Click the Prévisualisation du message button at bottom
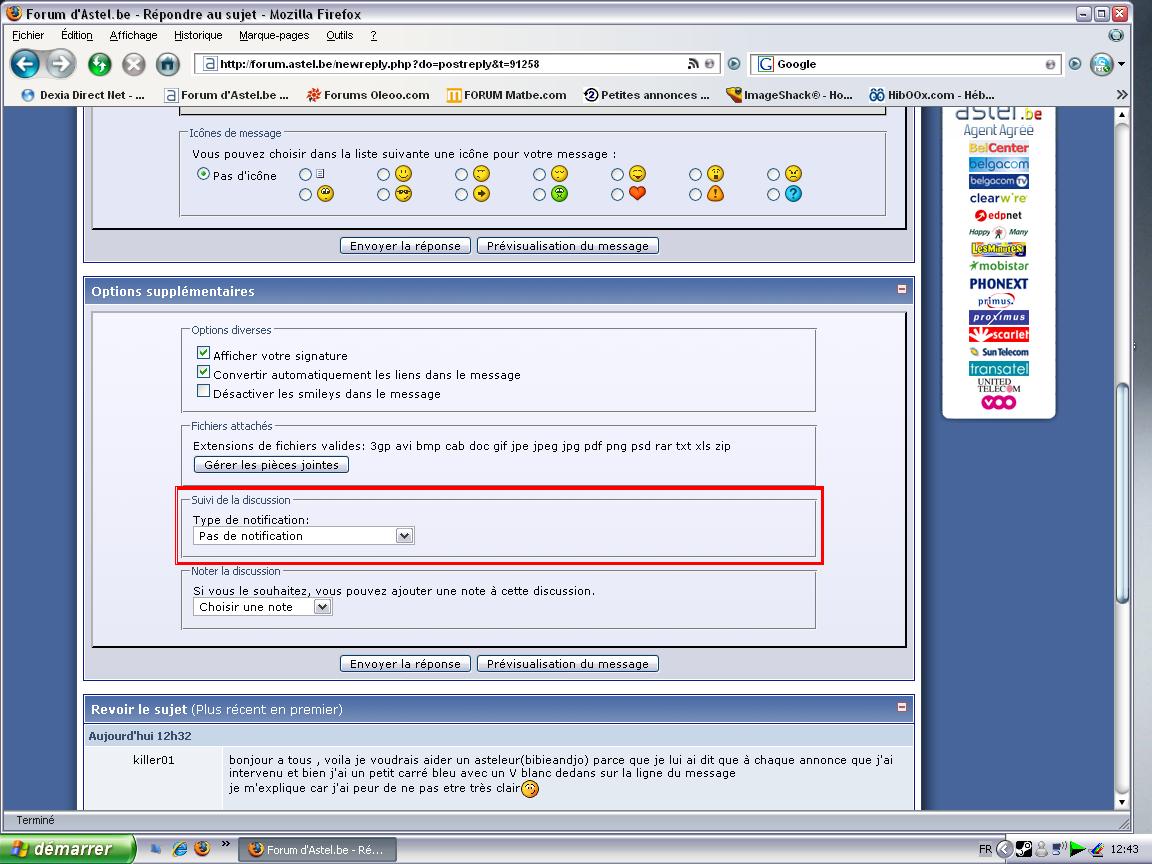This screenshot has width=1152, height=864. click(567, 663)
